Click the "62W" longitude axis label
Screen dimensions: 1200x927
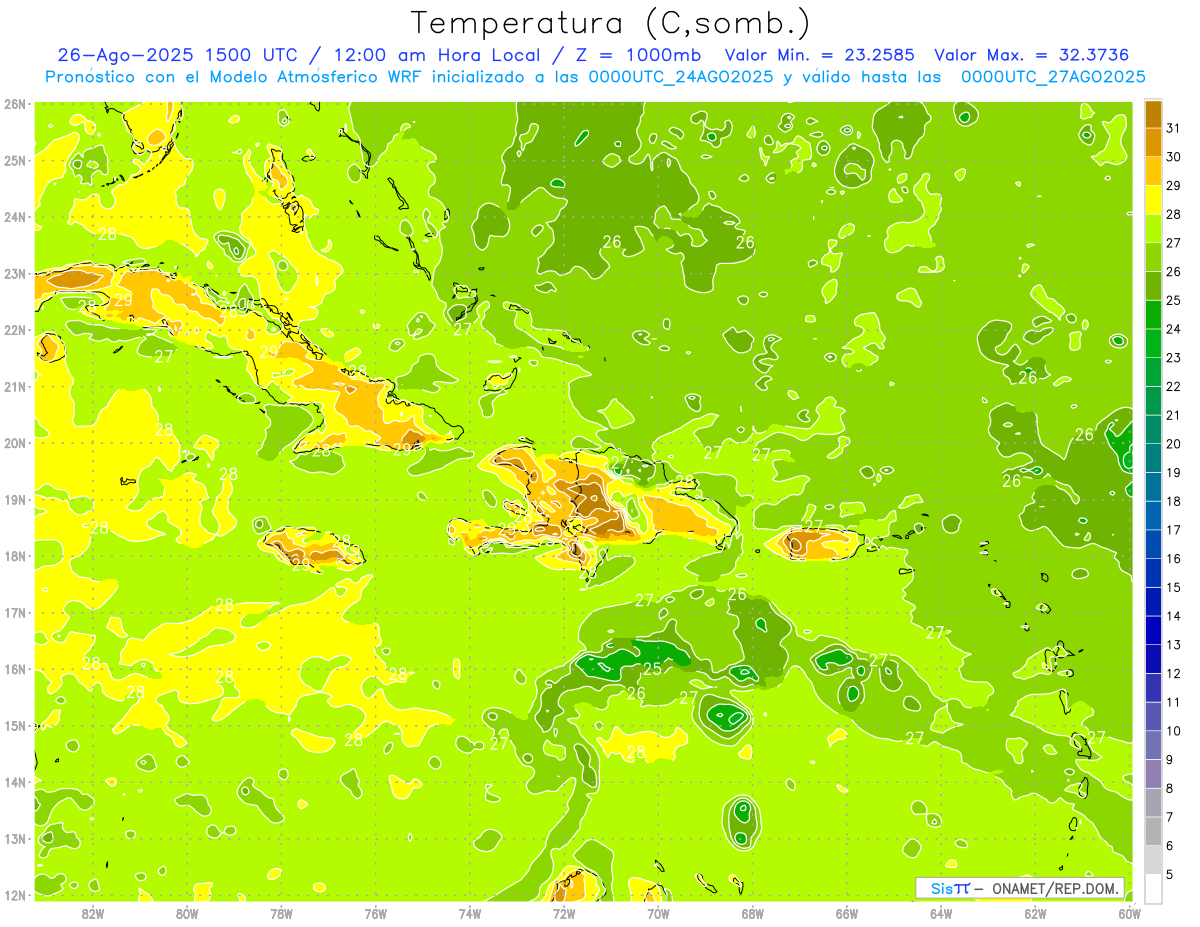pos(1035,913)
